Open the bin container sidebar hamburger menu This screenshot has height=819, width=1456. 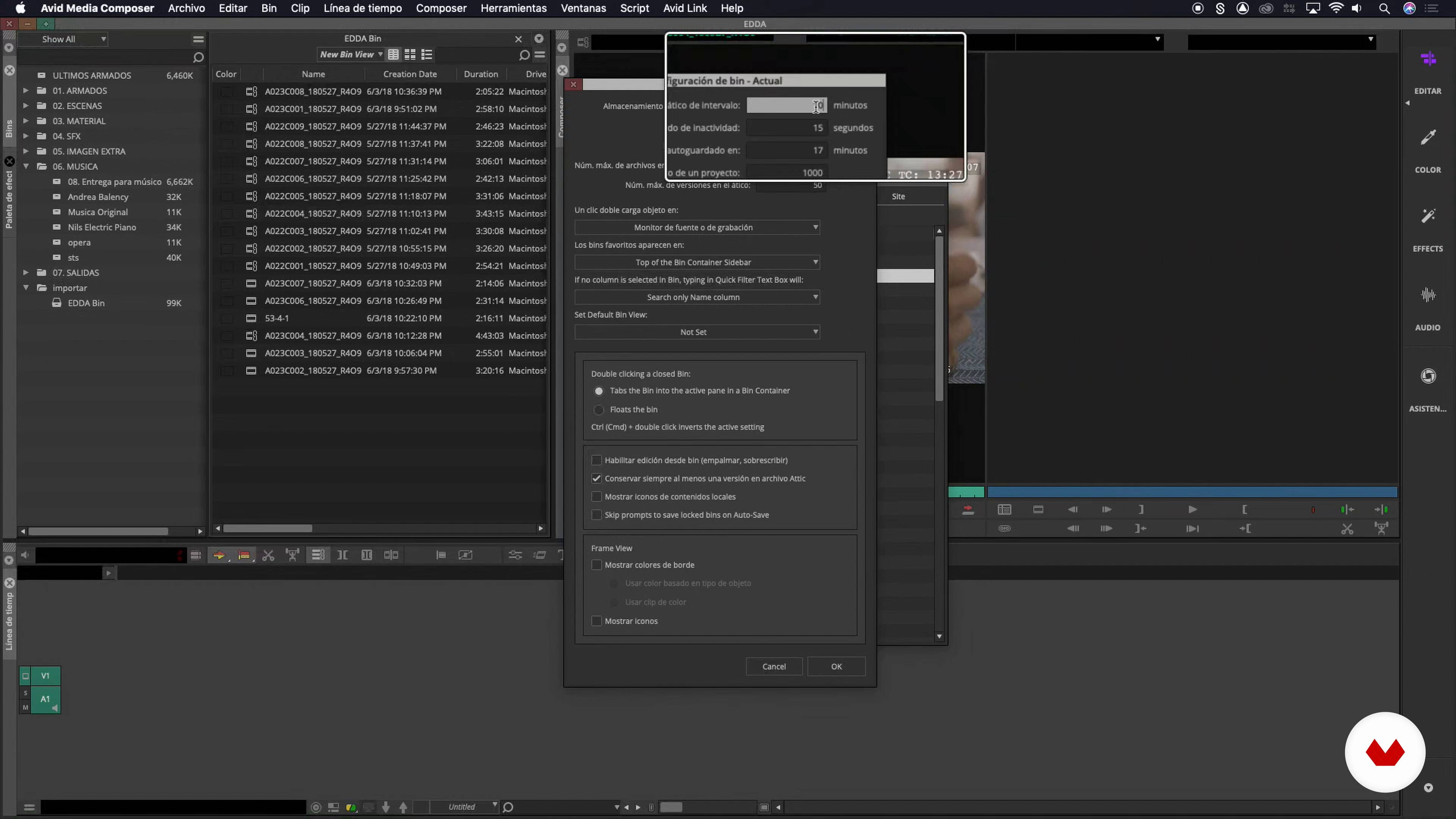tap(198, 39)
